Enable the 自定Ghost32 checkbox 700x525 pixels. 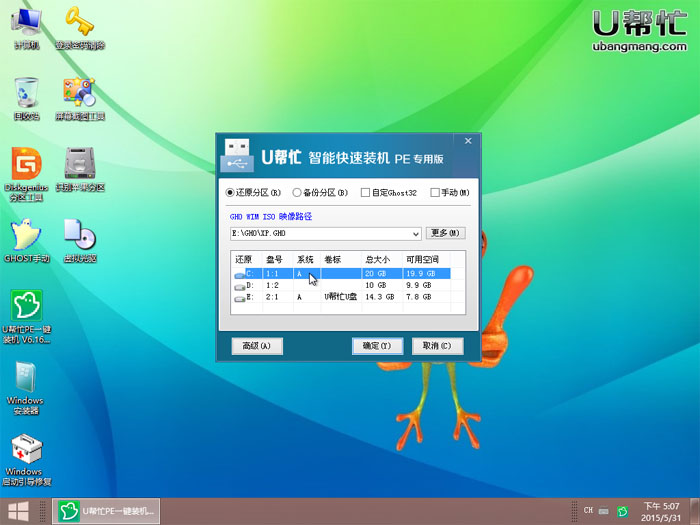366,193
